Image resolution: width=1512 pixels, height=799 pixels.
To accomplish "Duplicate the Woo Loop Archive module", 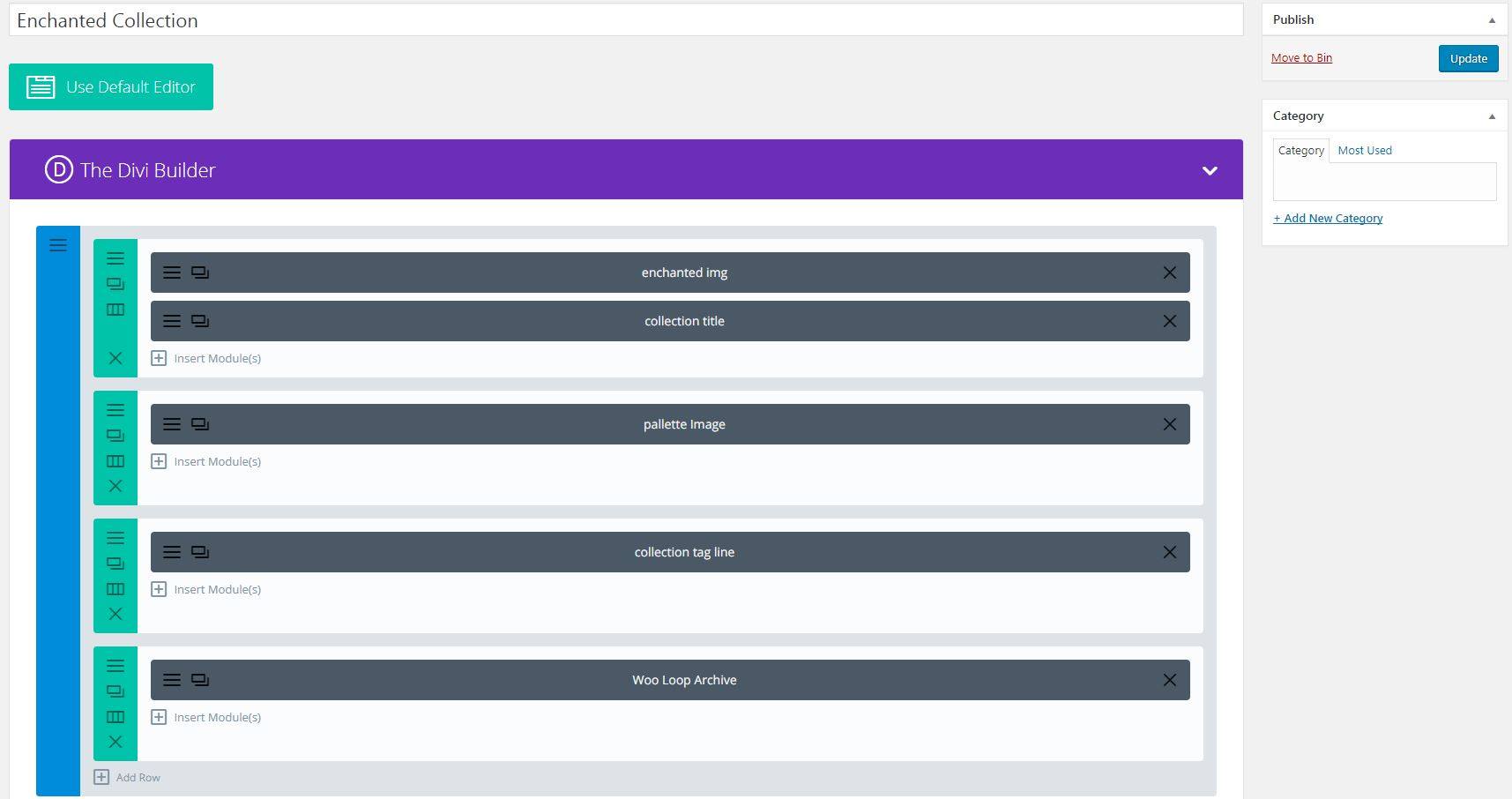I will coord(200,680).
